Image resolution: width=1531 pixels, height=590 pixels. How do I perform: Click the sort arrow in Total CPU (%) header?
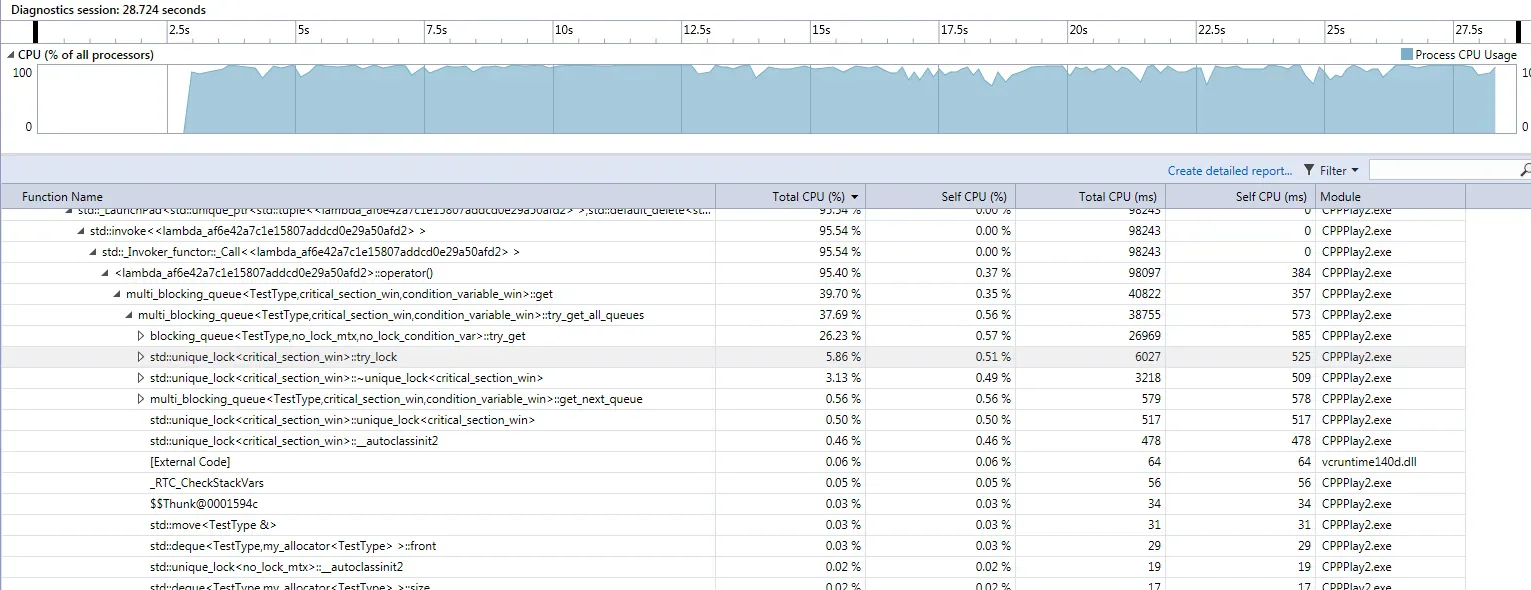[855, 197]
